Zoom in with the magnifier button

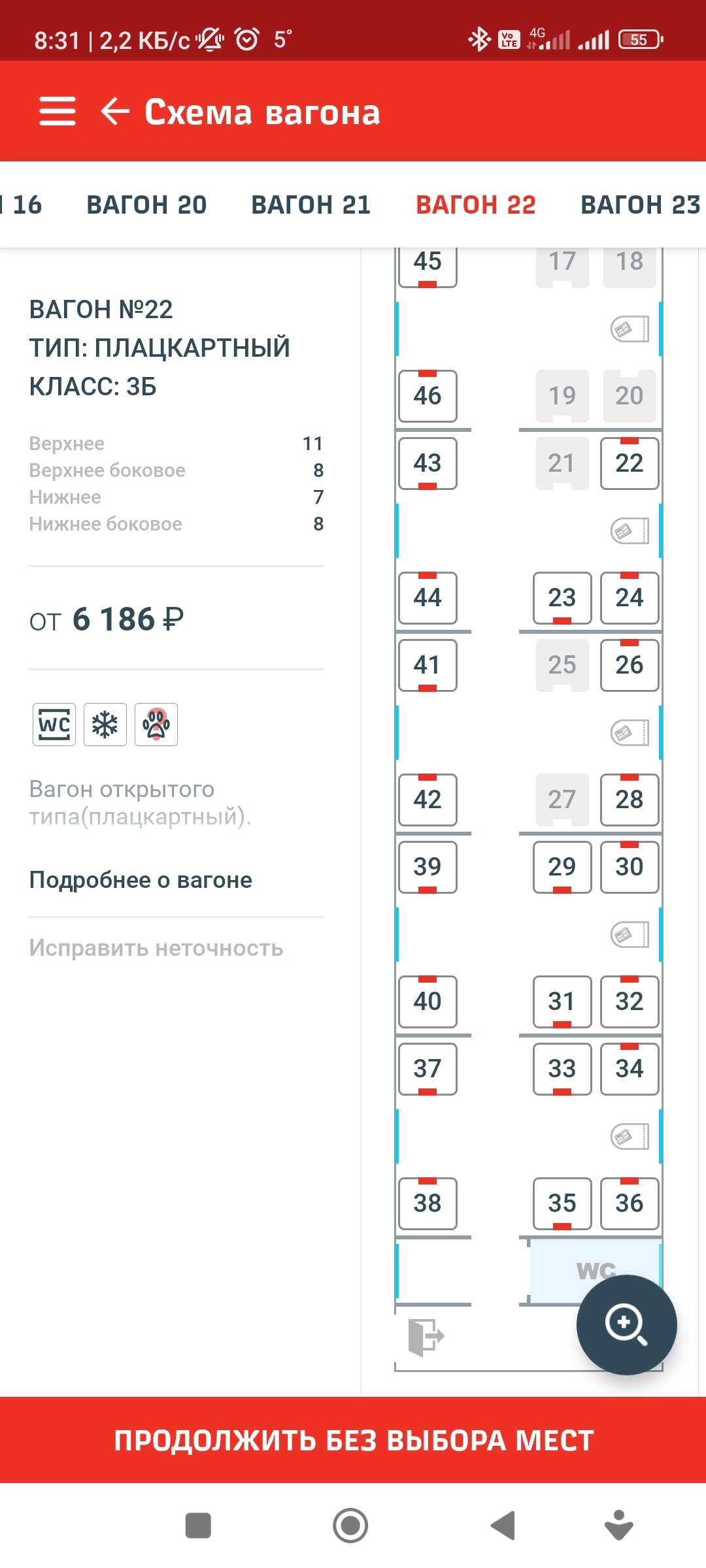pos(626,1324)
